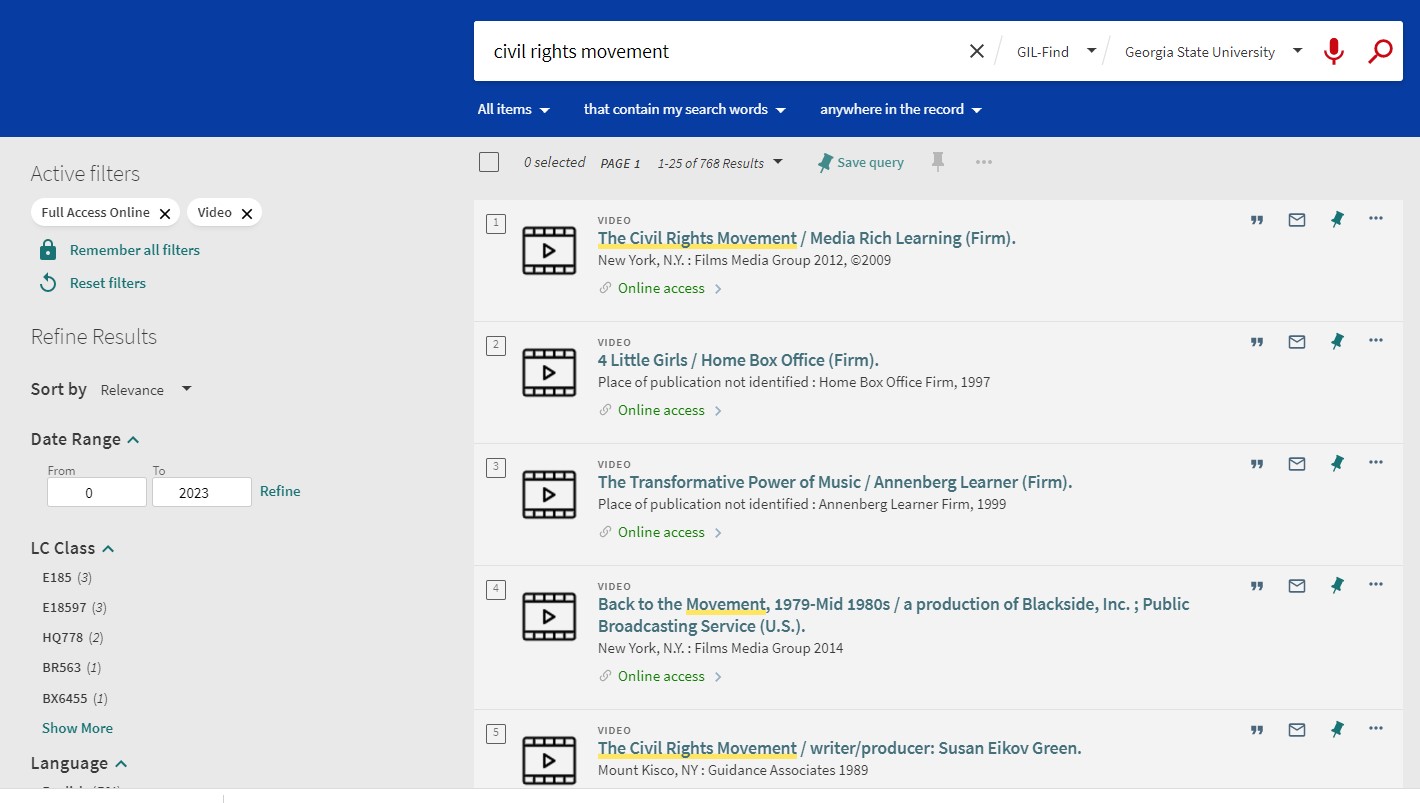Email the "4 Little Girls" record
The width and height of the screenshot is (1420, 803).
[1297, 341]
